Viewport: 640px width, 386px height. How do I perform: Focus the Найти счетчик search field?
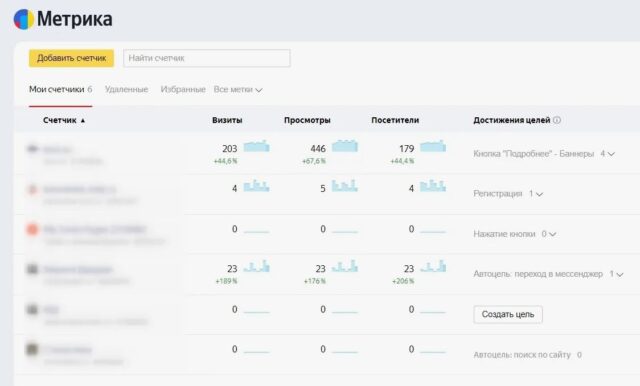click(x=207, y=58)
